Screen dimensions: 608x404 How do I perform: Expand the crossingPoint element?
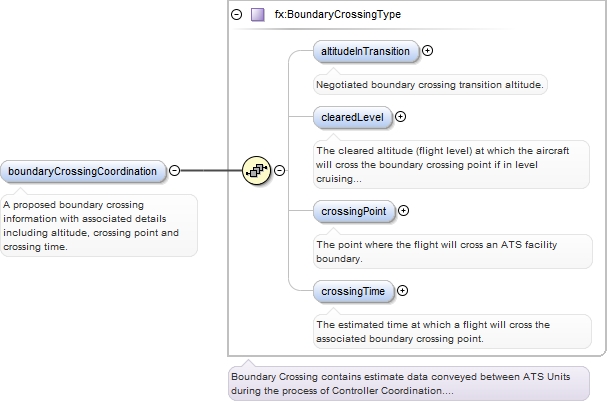point(404,211)
